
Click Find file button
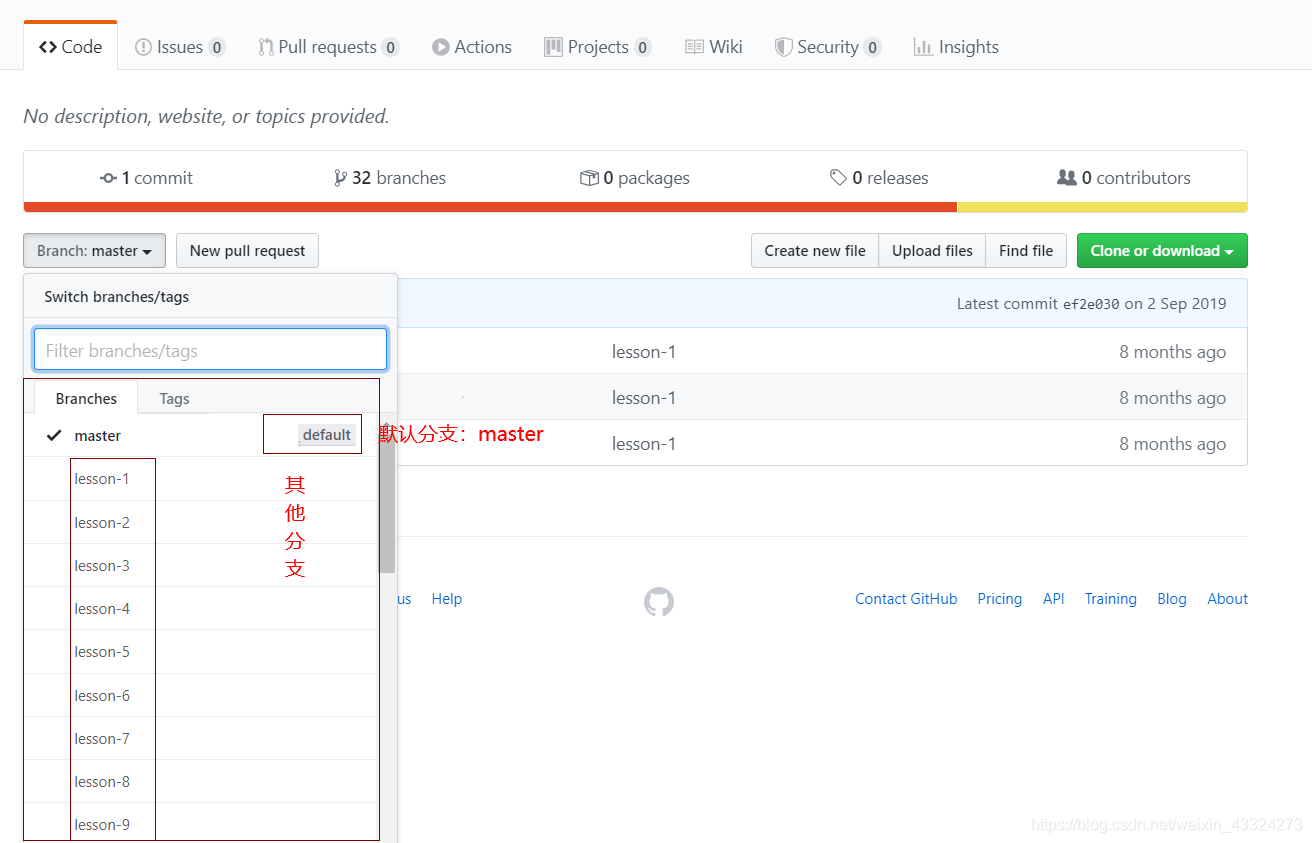[x=1026, y=251]
